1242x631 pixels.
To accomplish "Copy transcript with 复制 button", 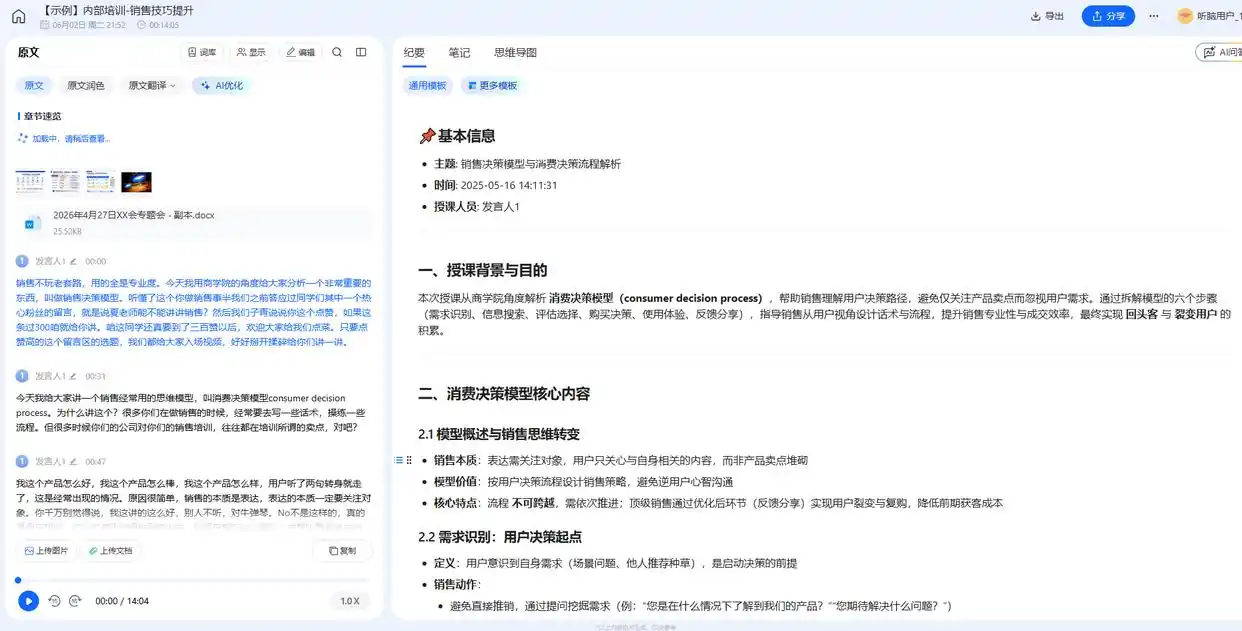I will click(342, 551).
